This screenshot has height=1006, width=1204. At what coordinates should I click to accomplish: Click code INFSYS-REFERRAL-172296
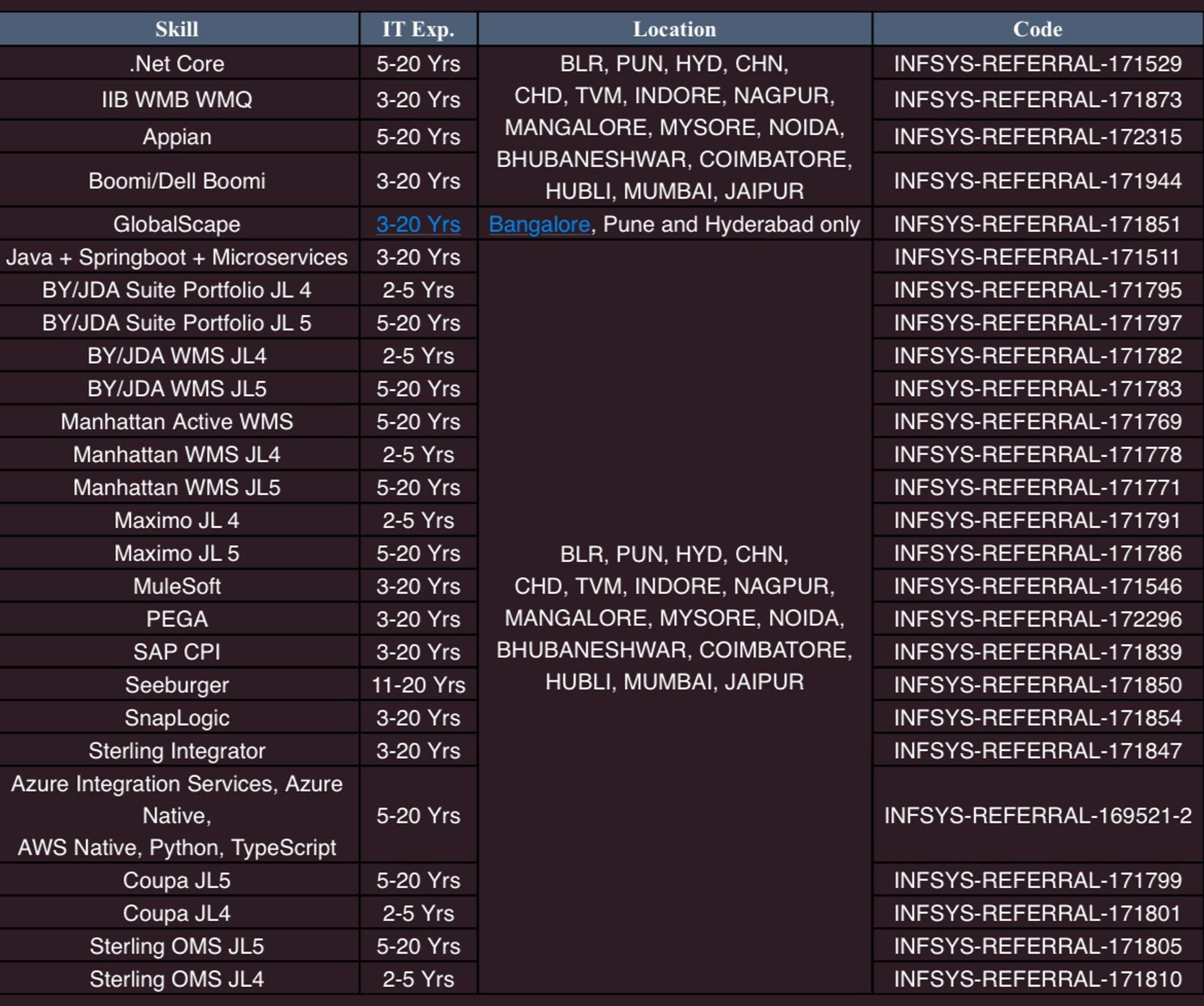click(1038, 619)
